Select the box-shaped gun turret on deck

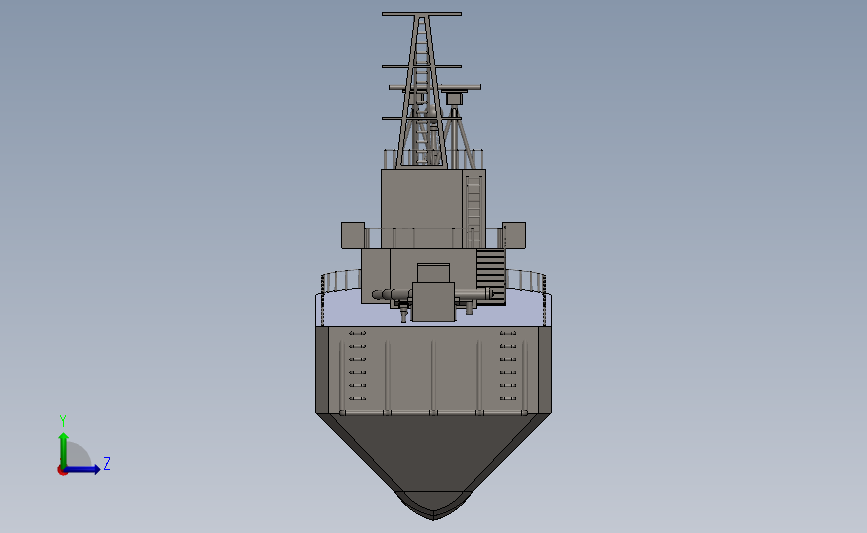pyautogui.click(x=433, y=301)
